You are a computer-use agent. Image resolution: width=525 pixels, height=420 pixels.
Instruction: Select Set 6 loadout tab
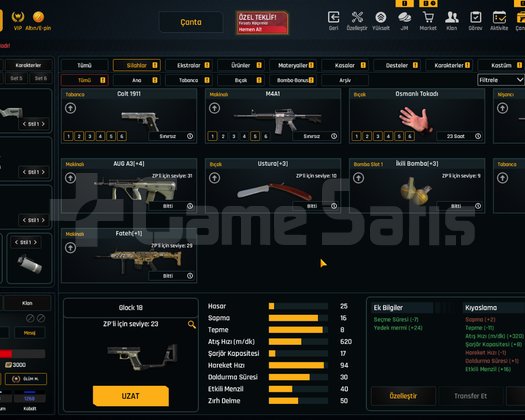pyautogui.click(x=41, y=78)
